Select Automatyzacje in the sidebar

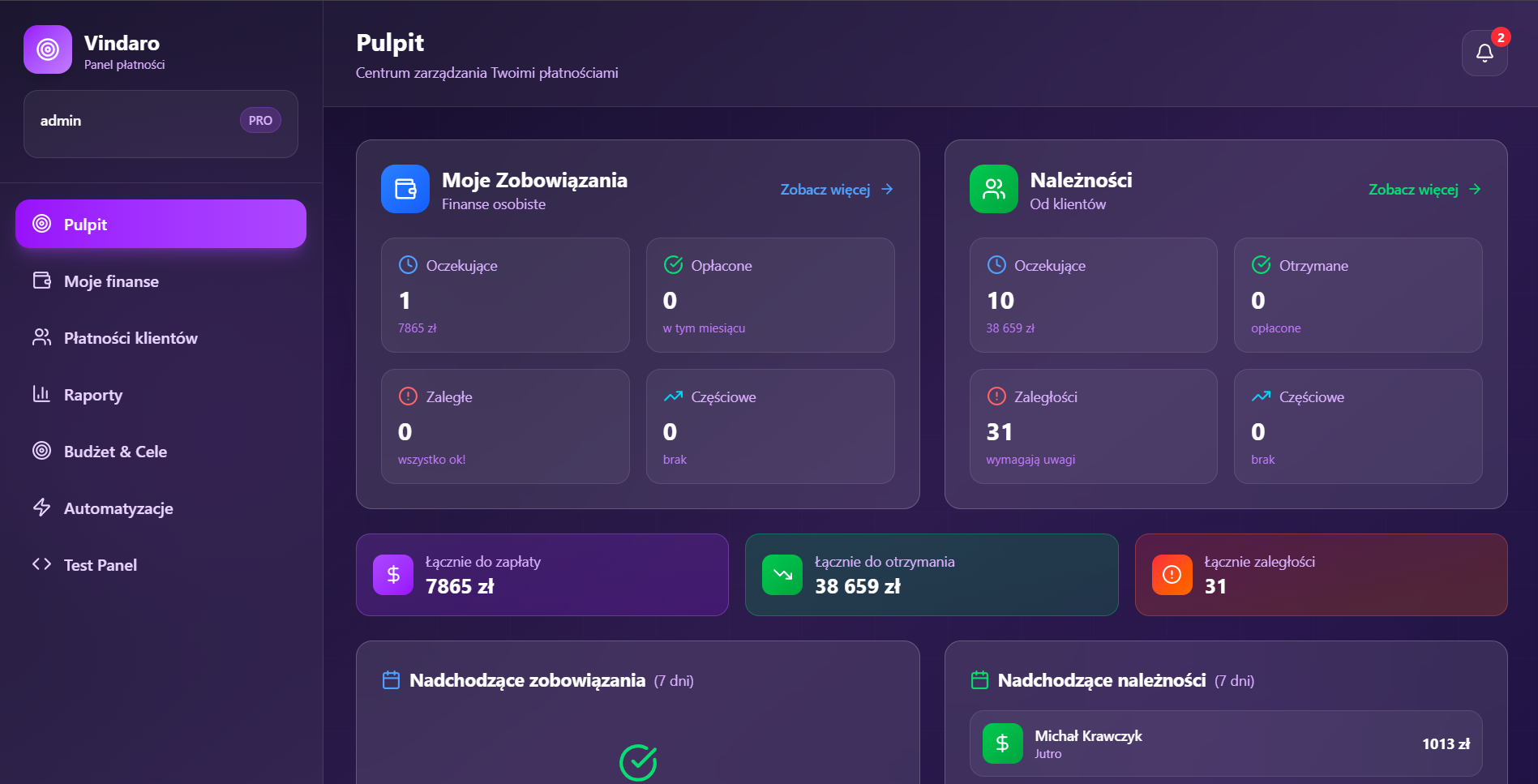pos(118,508)
